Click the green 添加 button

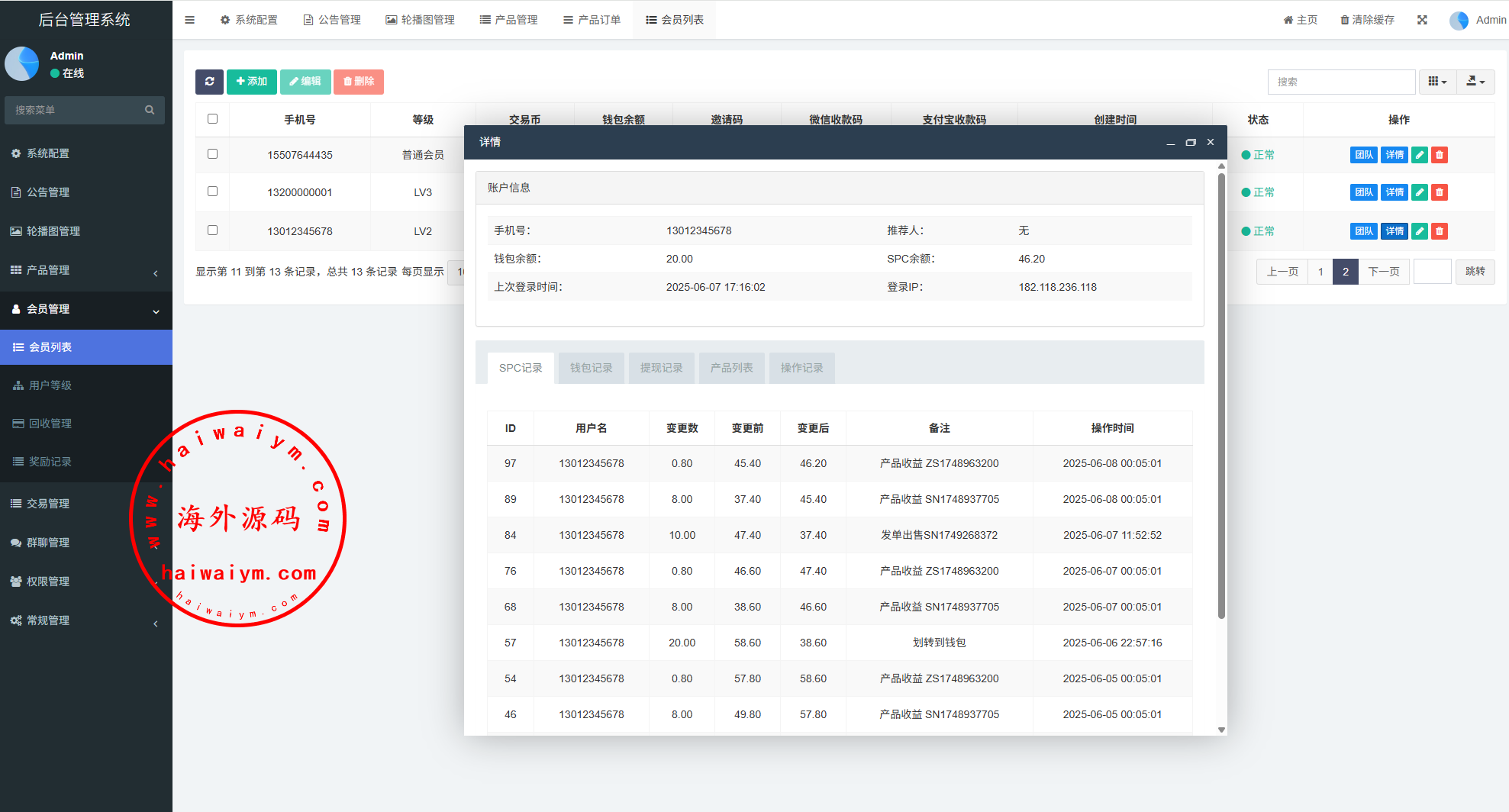pos(251,82)
